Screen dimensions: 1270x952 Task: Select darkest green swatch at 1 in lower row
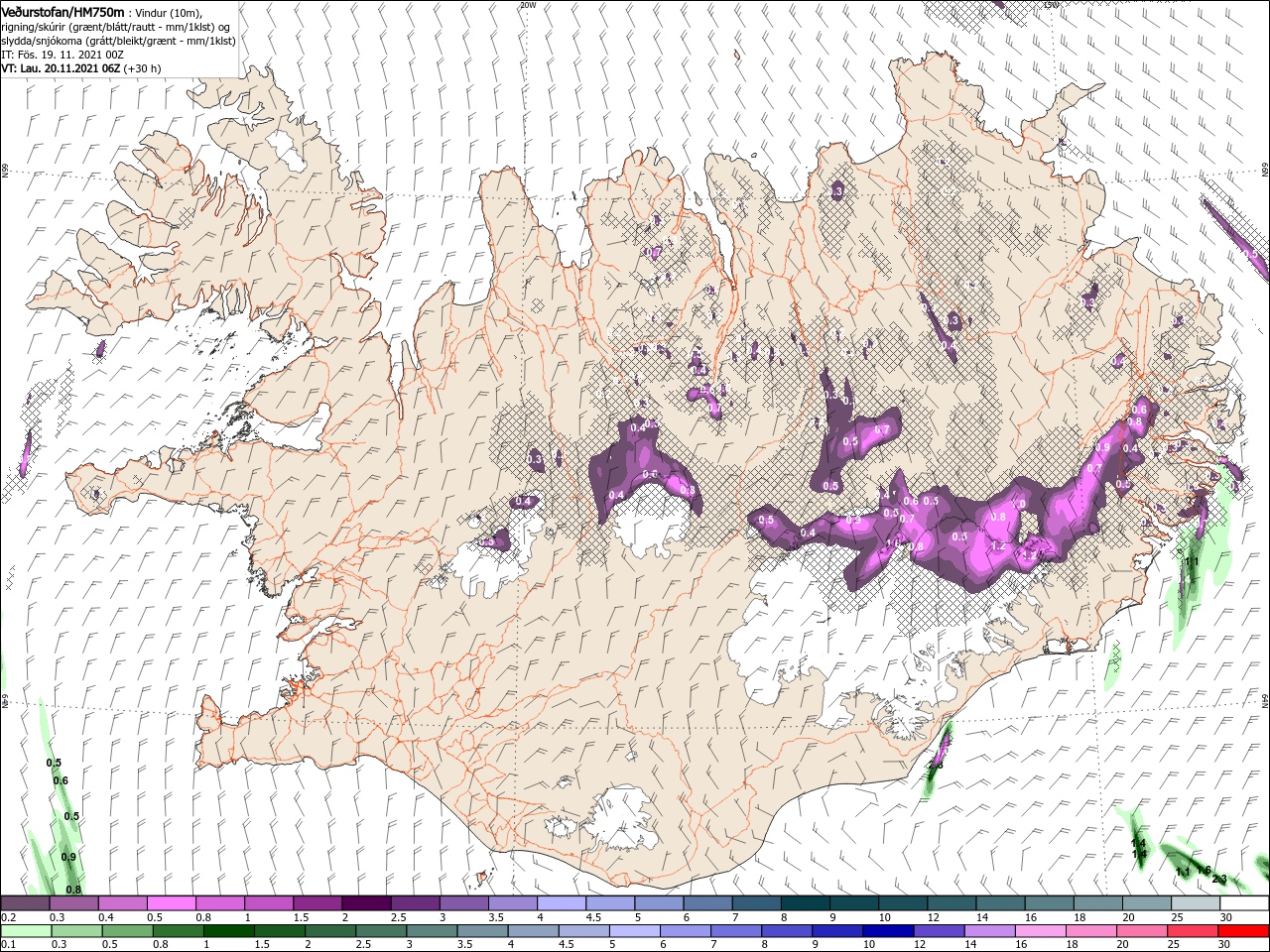(228, 930)
